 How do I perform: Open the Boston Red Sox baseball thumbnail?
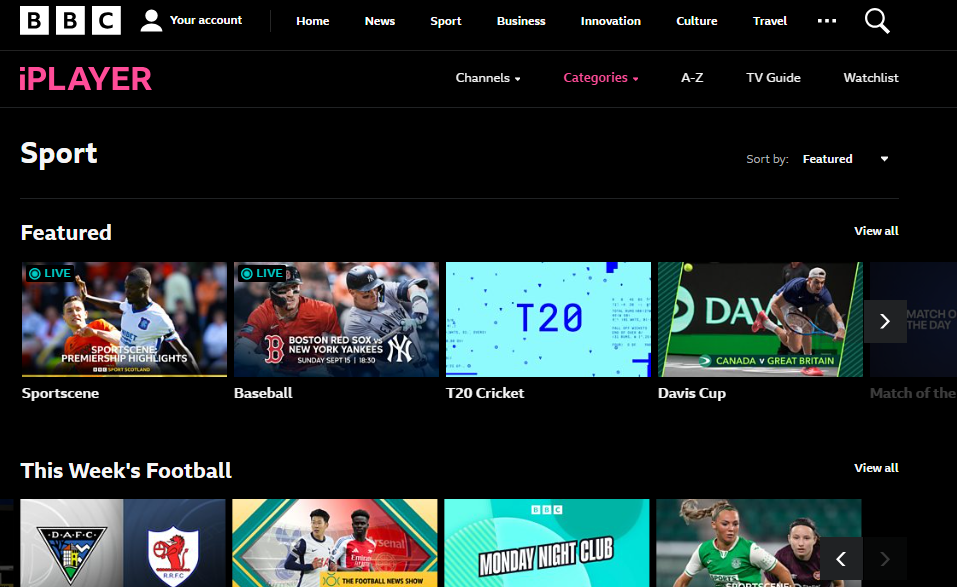click(336, 319)
